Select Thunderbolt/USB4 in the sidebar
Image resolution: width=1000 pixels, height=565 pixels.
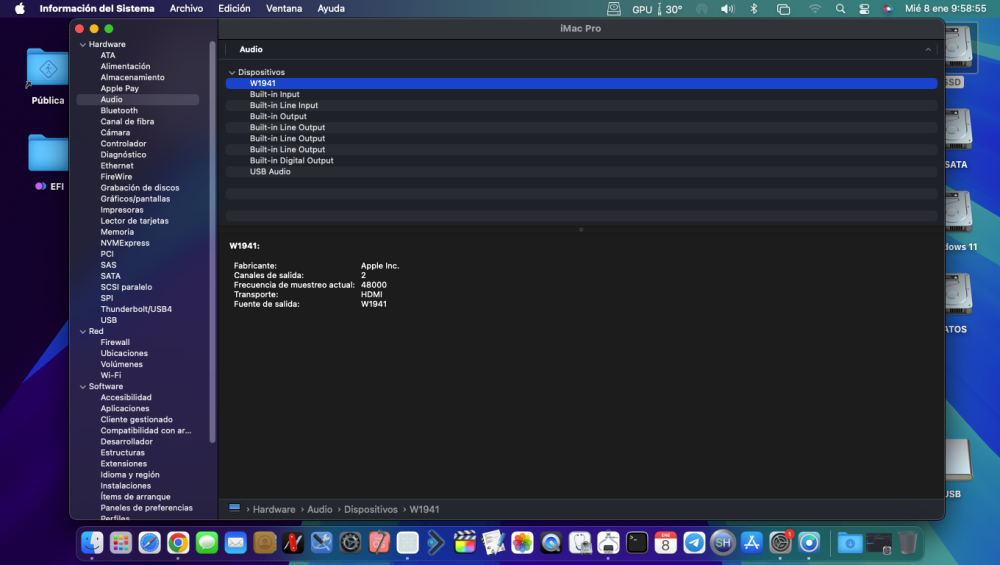pyautogui.click(x=136, y=309)
